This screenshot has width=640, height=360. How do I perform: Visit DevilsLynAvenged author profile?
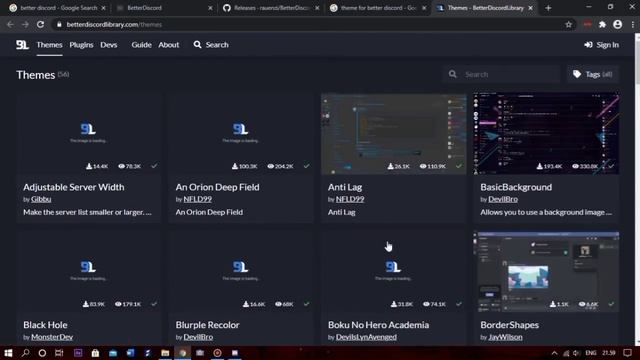tap(366, 337)
